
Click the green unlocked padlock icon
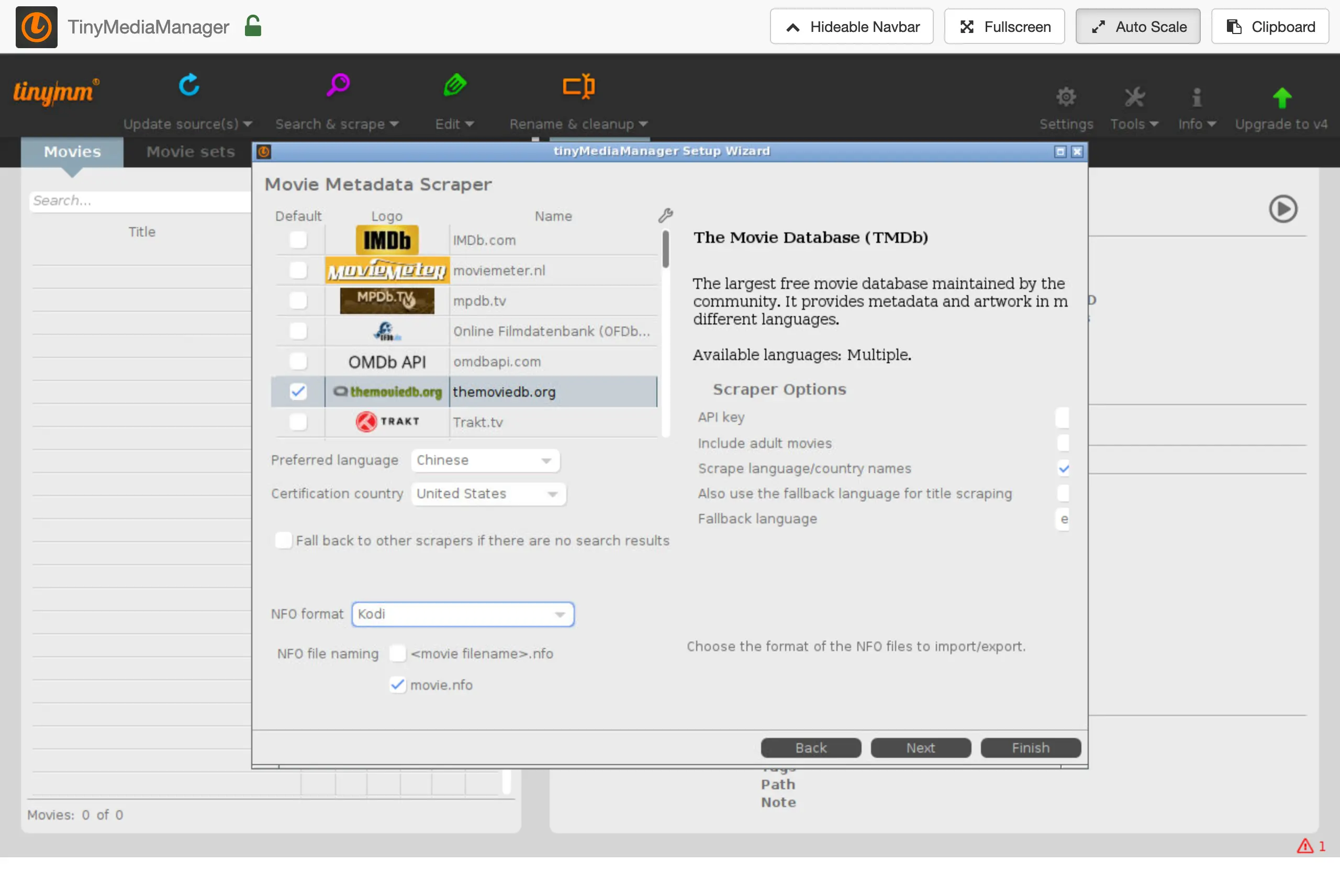[253, 26]
